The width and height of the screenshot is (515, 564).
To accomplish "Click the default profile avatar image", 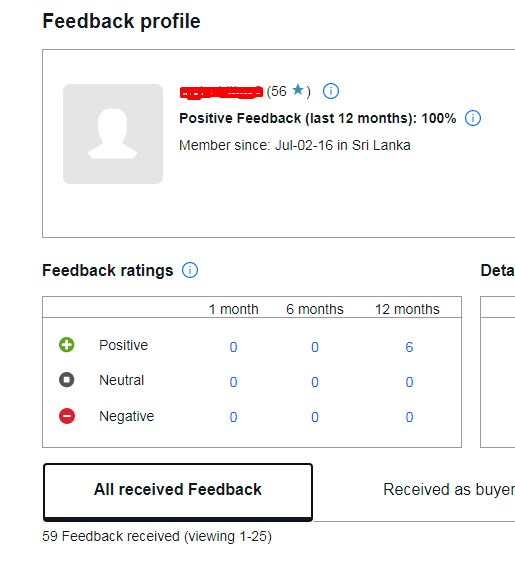I will tap(113, 134).
